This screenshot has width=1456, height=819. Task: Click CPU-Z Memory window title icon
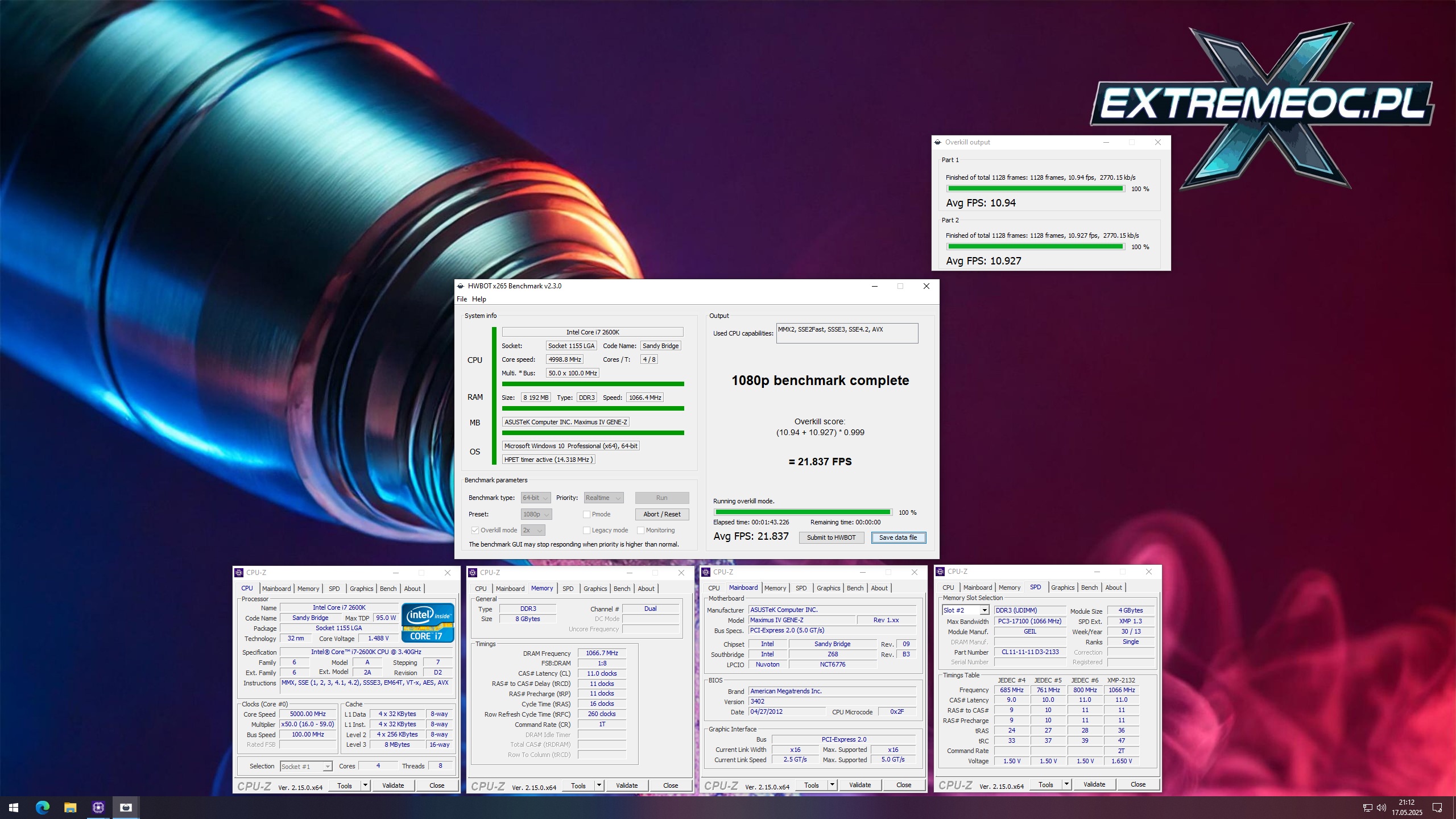point(473,573)
